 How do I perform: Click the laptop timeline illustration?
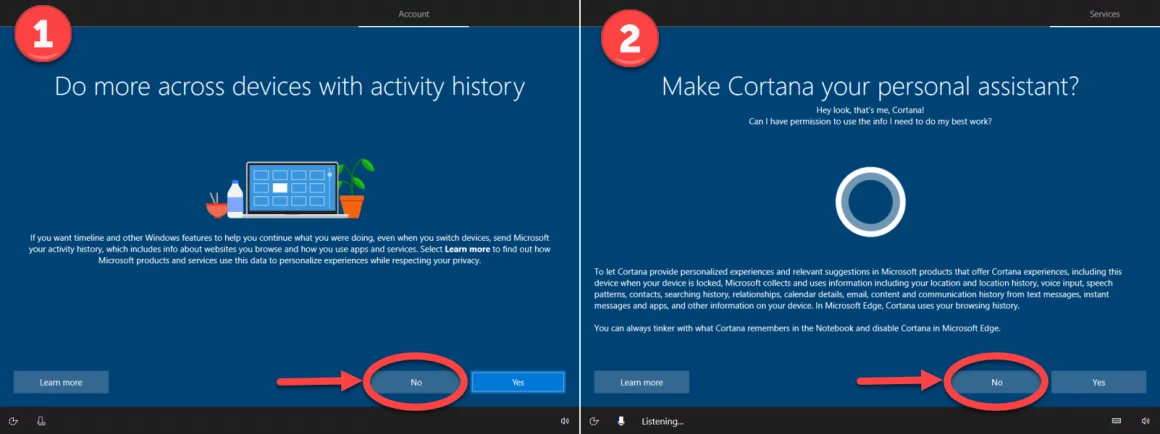[x=290, y=189]
